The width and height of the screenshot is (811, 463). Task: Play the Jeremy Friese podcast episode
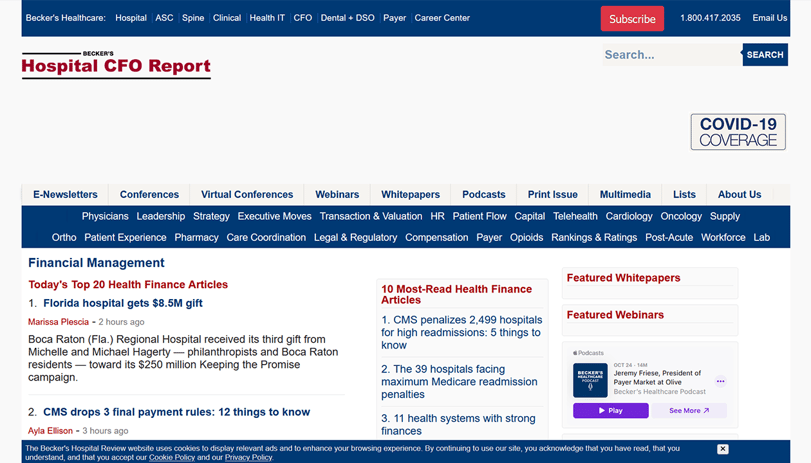click(x=610, y=410)
